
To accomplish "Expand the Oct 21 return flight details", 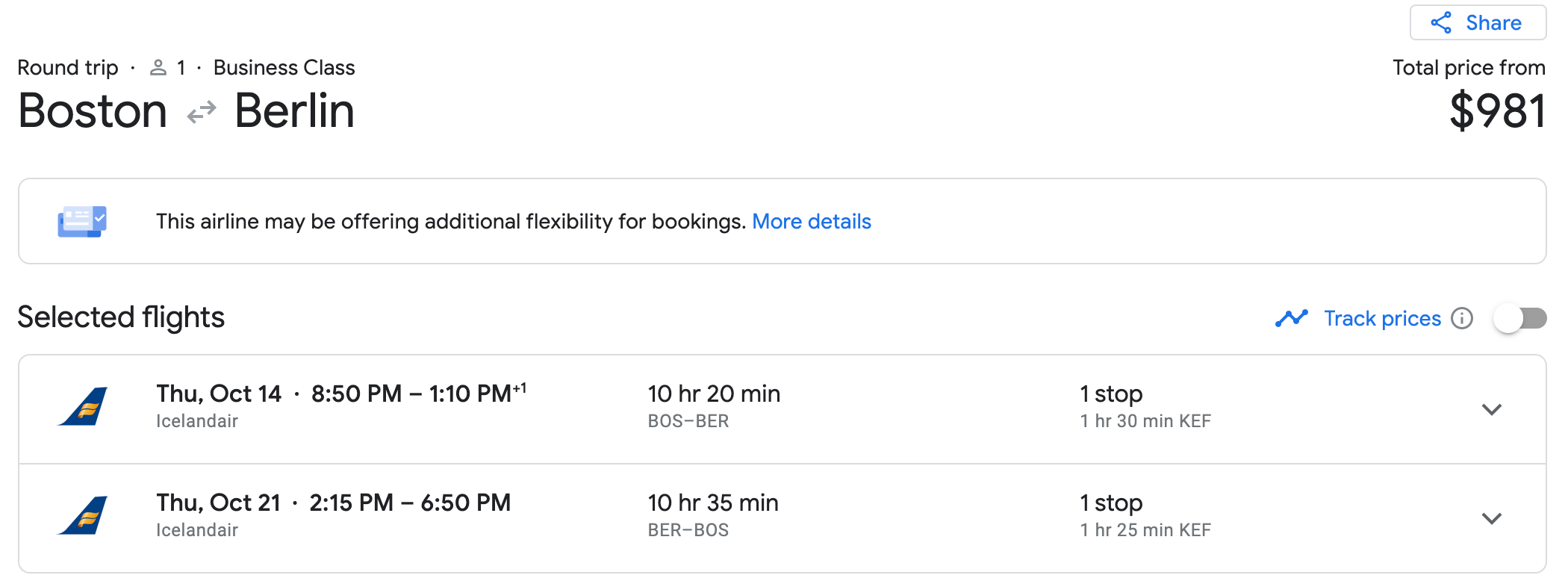I will (x=1491, y=518).
